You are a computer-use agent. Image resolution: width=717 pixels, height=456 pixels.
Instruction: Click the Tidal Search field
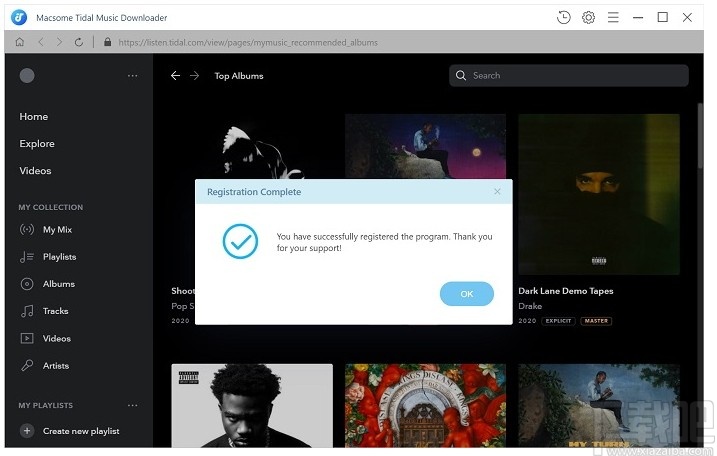click(569, 75)
